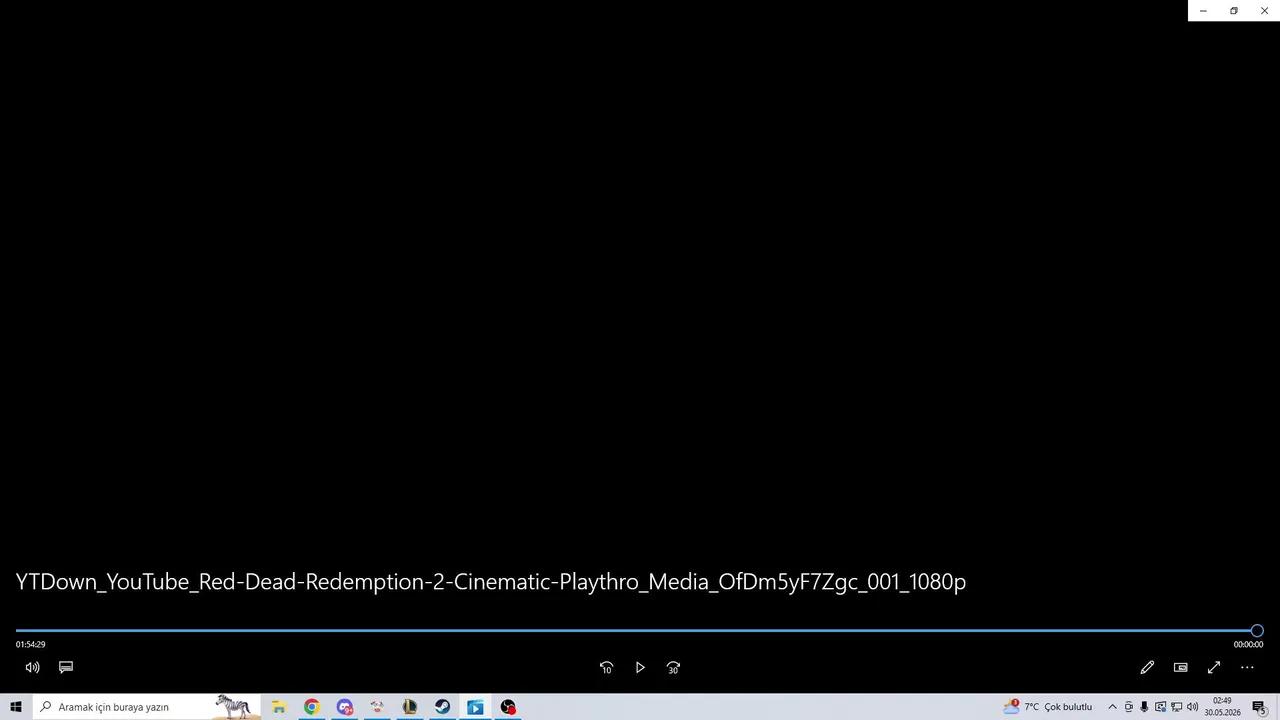The height and width of the screenshot is (720, 1280).
Task: Play the video
Action: tap(640, 667)
